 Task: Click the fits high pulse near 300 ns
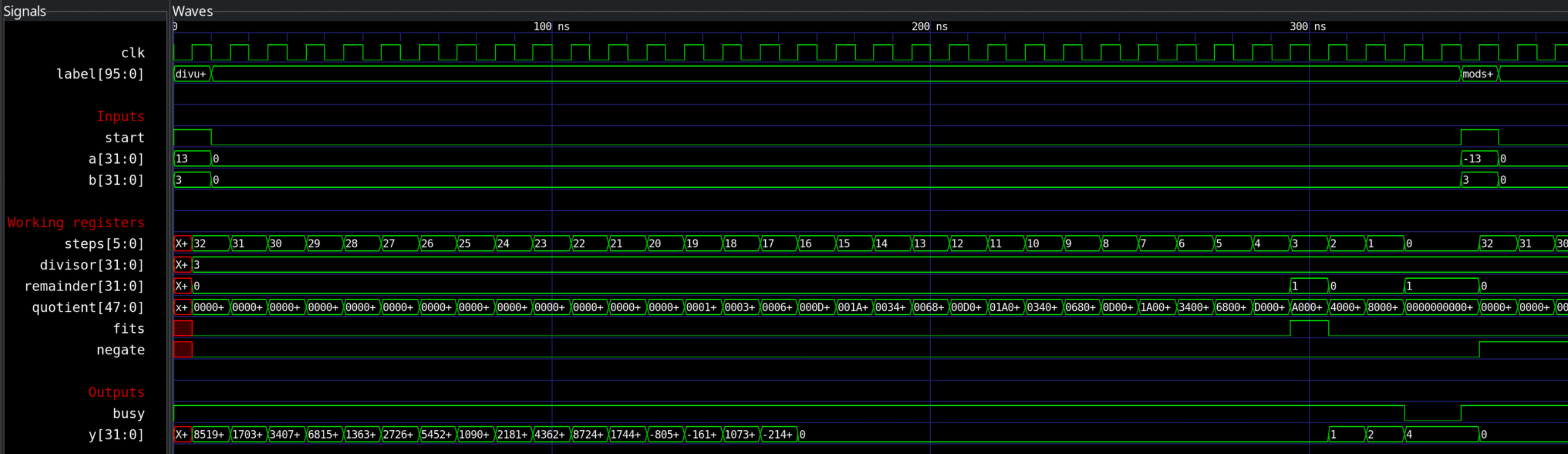(1309, 329)
